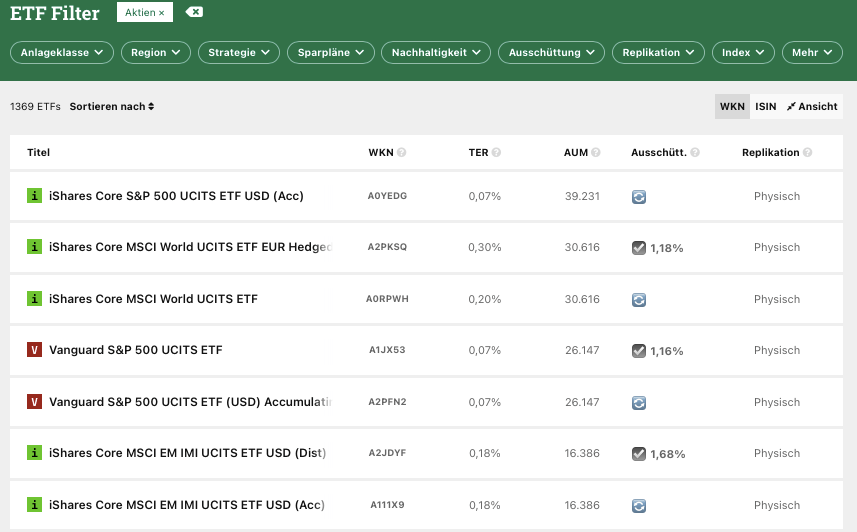This screenshot has width=857, height=532.
Task: Open the Ausschüttung dropdown
Action: pyautogui.click(x=551, y=52)
